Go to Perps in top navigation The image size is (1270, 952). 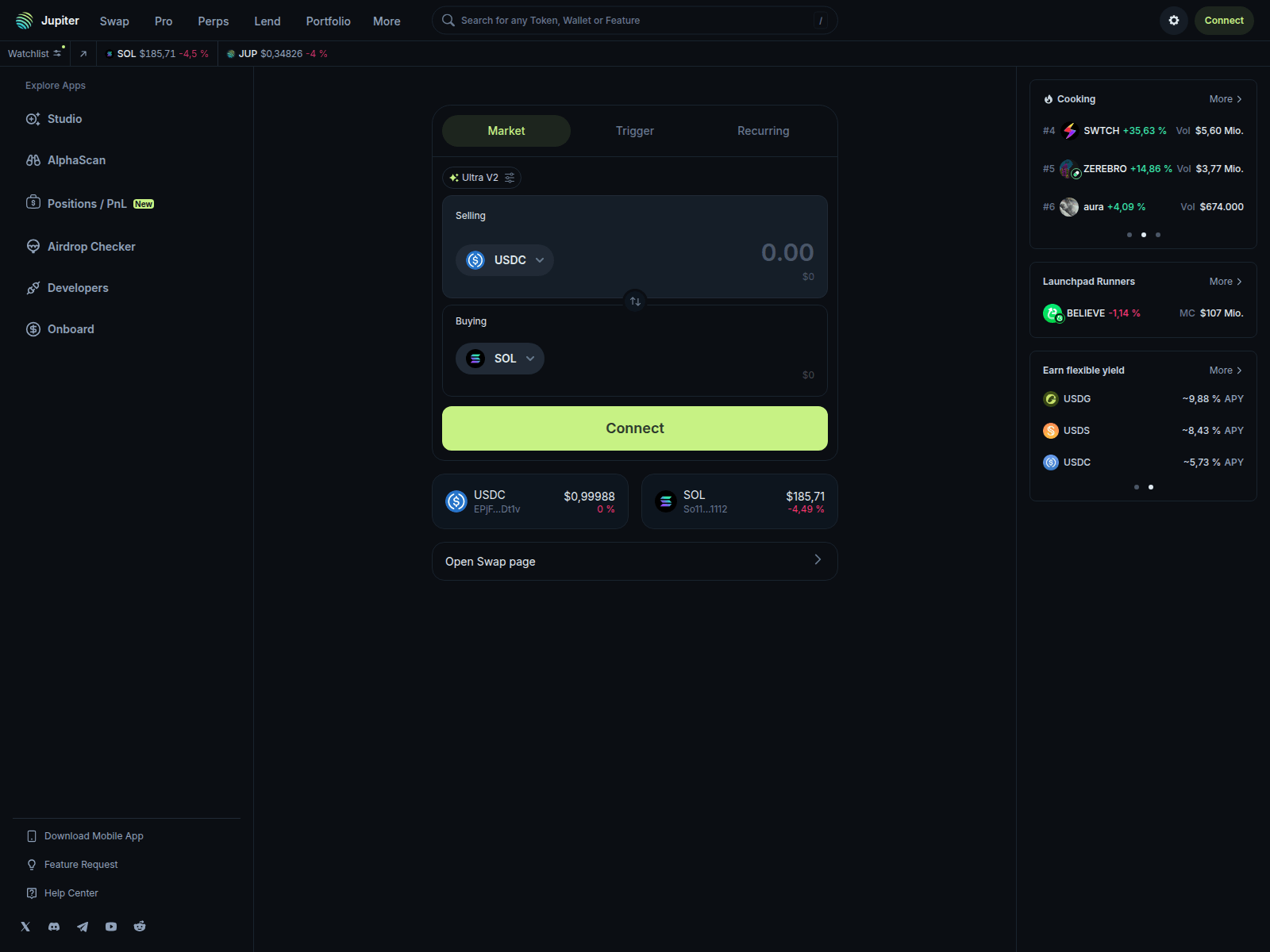(214, 21)
